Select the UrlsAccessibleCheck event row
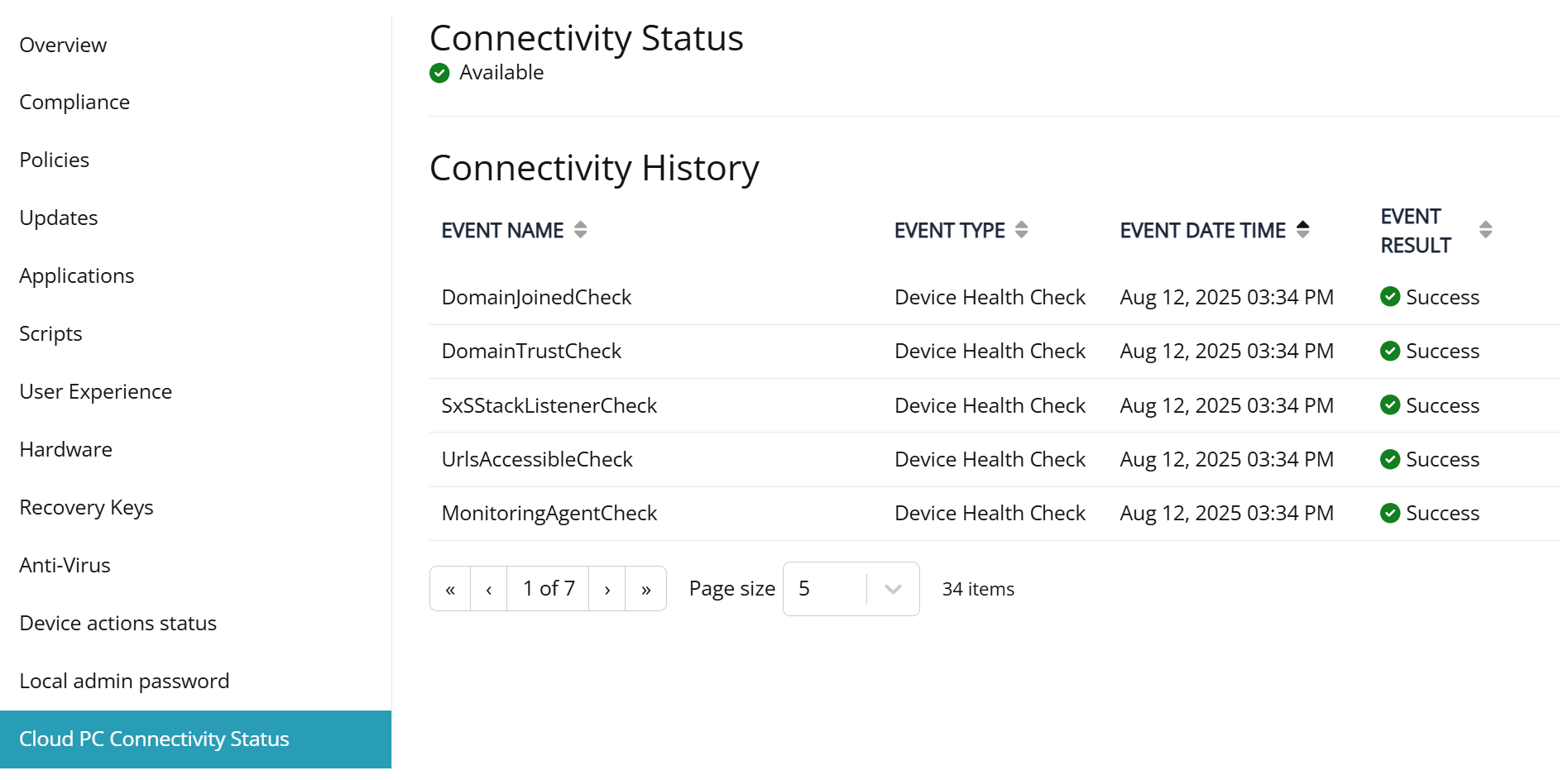 pyautogui.click(x=537, y=460)
